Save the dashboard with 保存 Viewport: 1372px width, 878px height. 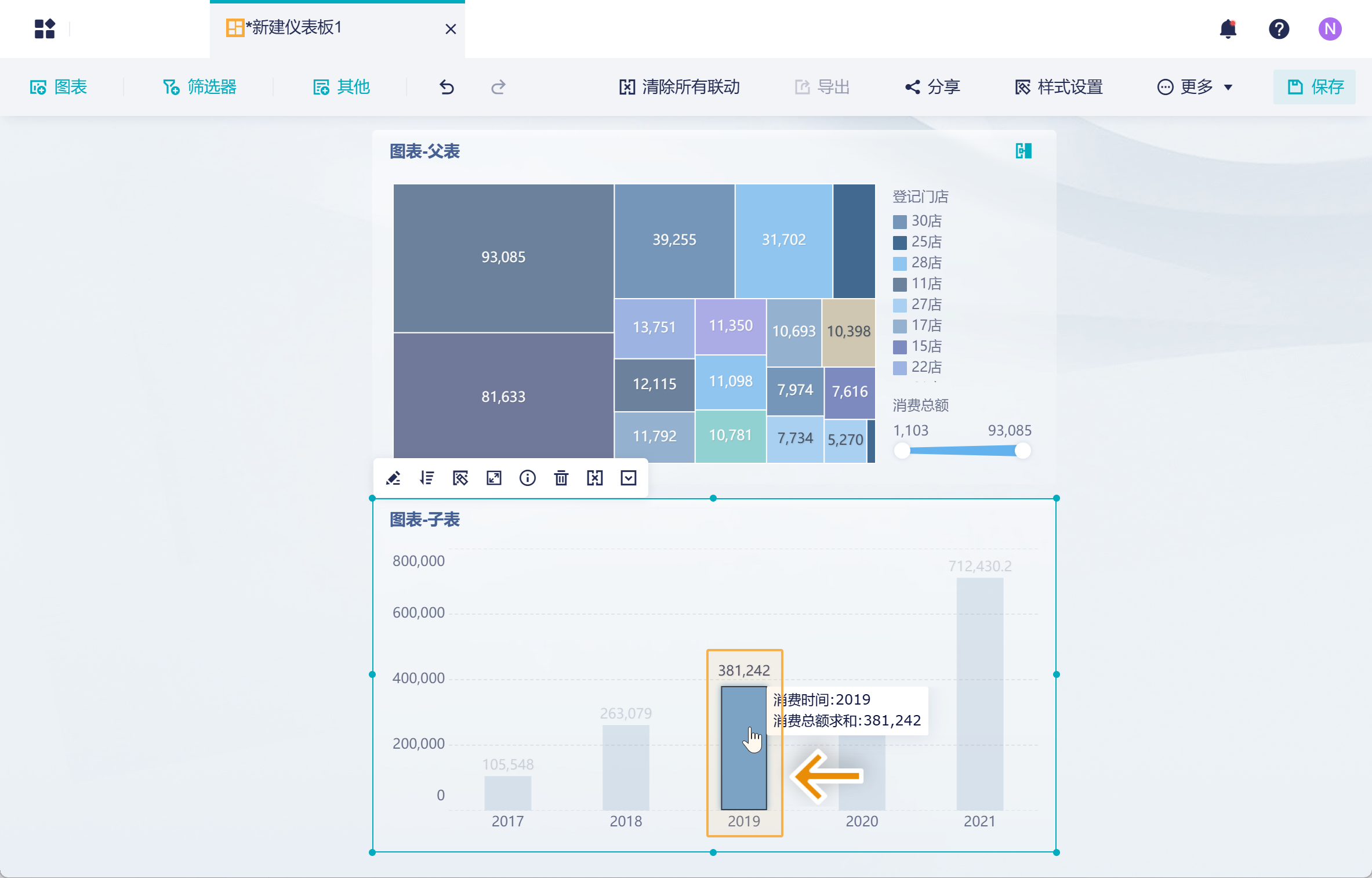tap(1315, 87)
